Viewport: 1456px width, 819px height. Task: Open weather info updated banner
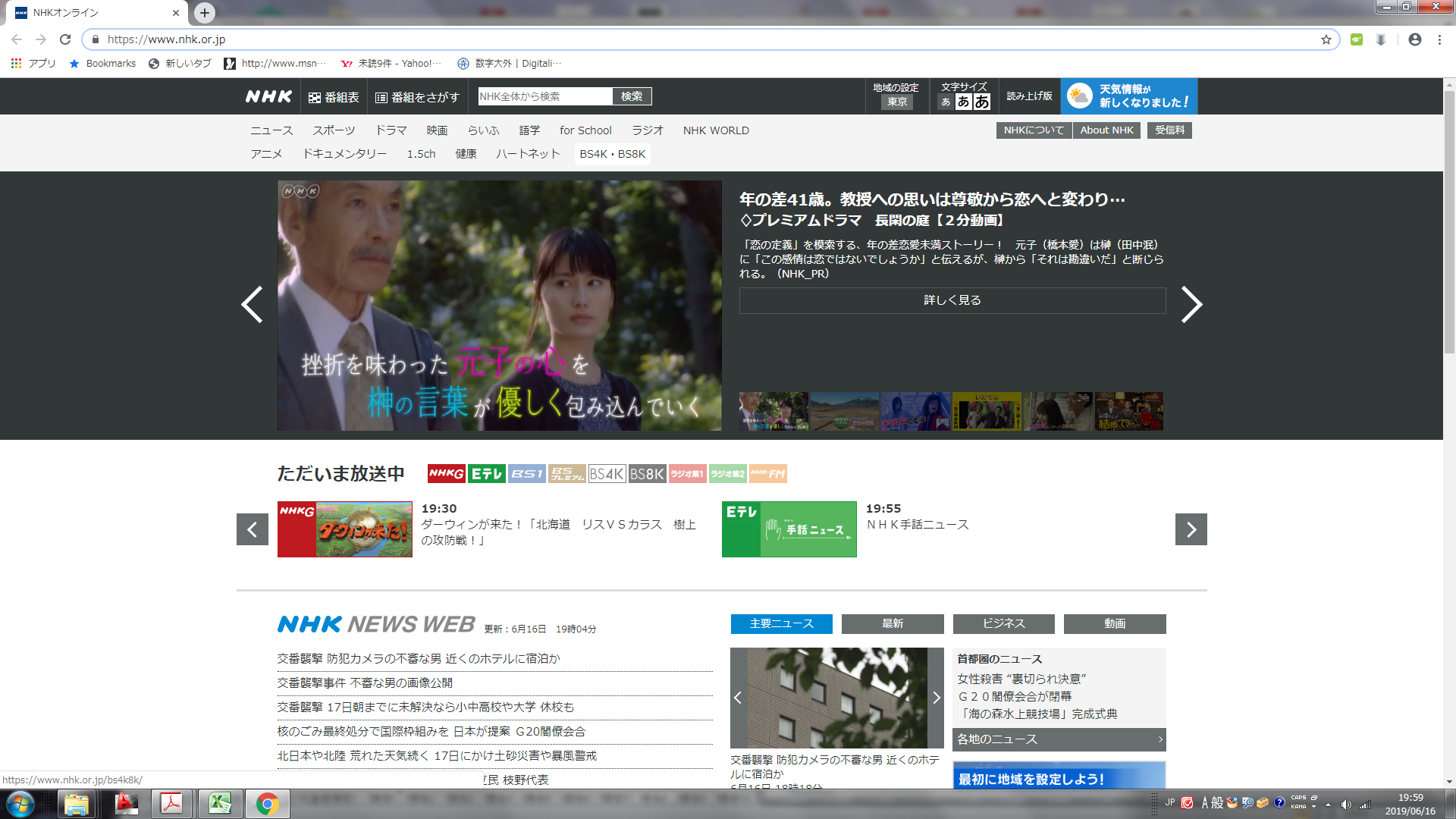pos(1129,96)
